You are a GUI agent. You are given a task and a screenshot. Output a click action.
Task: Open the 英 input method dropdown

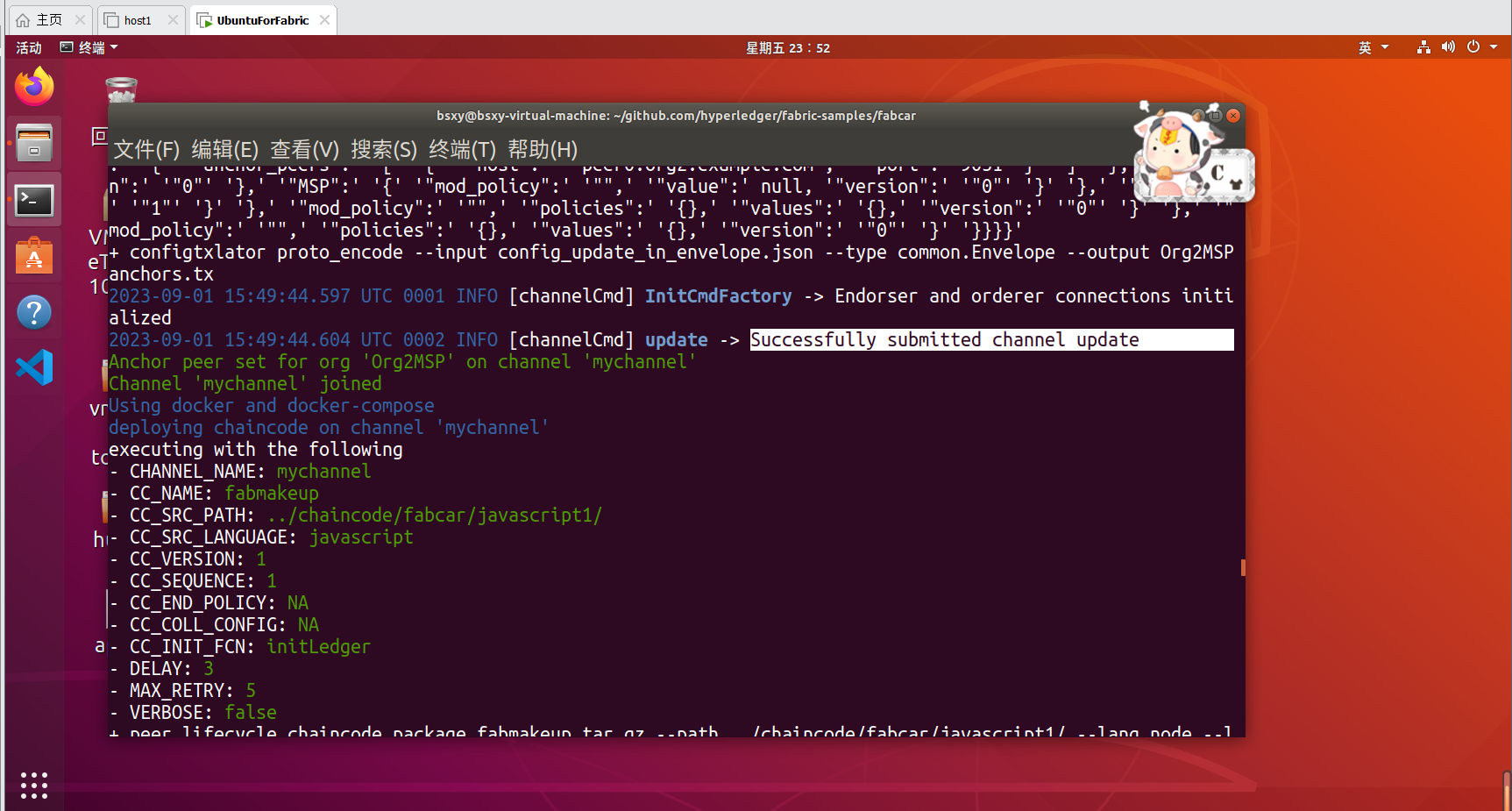click(x=1373, y=47)
